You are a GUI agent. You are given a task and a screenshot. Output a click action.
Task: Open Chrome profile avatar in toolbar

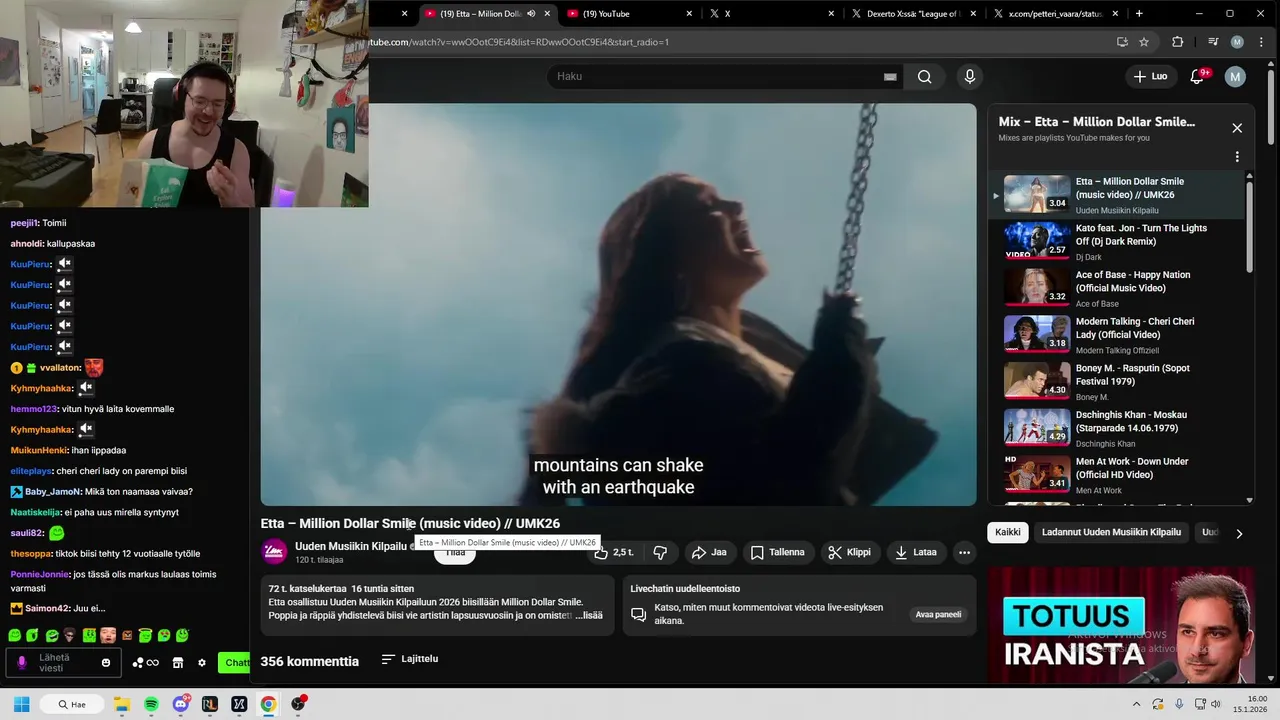1237,42
